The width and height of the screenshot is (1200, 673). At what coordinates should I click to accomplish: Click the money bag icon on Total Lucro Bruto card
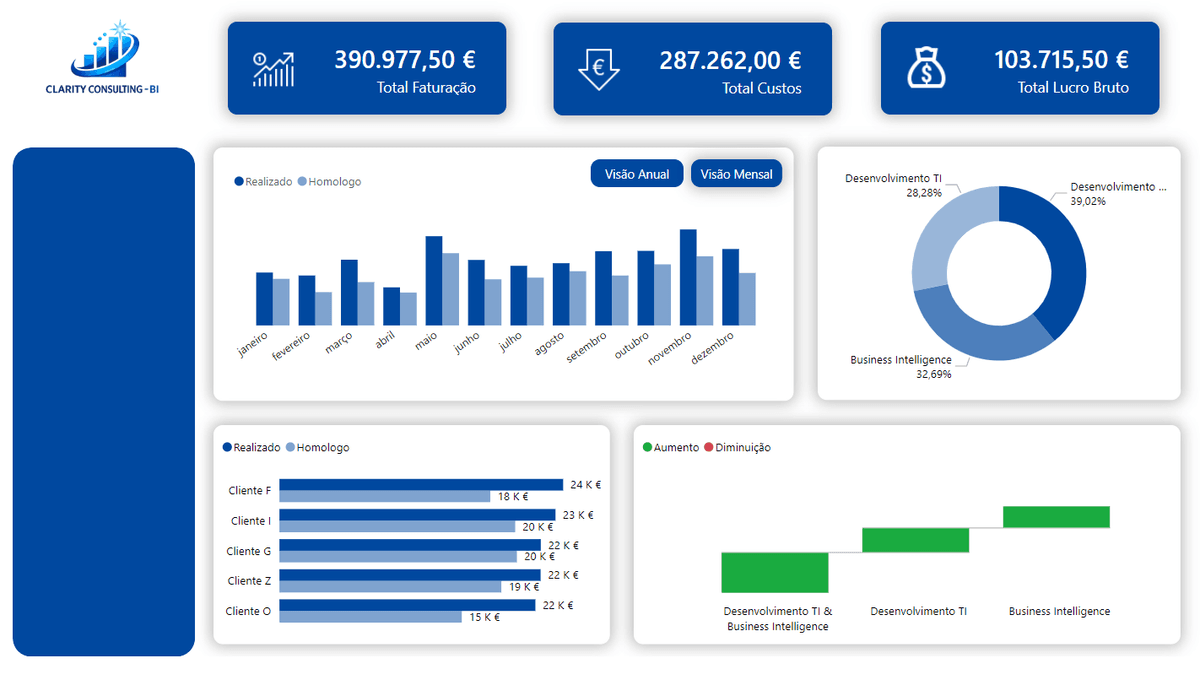(925, 66)
